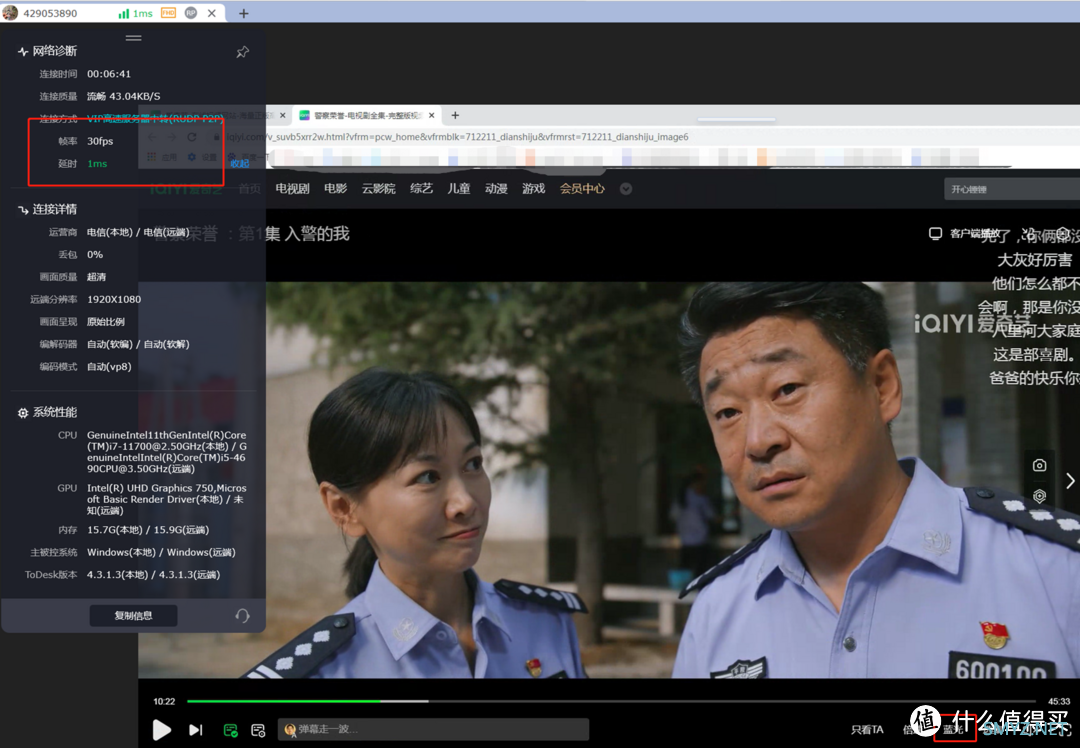Open a new ToDesk connection tab with plus
The height and width of the screenshot is (748, 1080).
tap(244, 13)
